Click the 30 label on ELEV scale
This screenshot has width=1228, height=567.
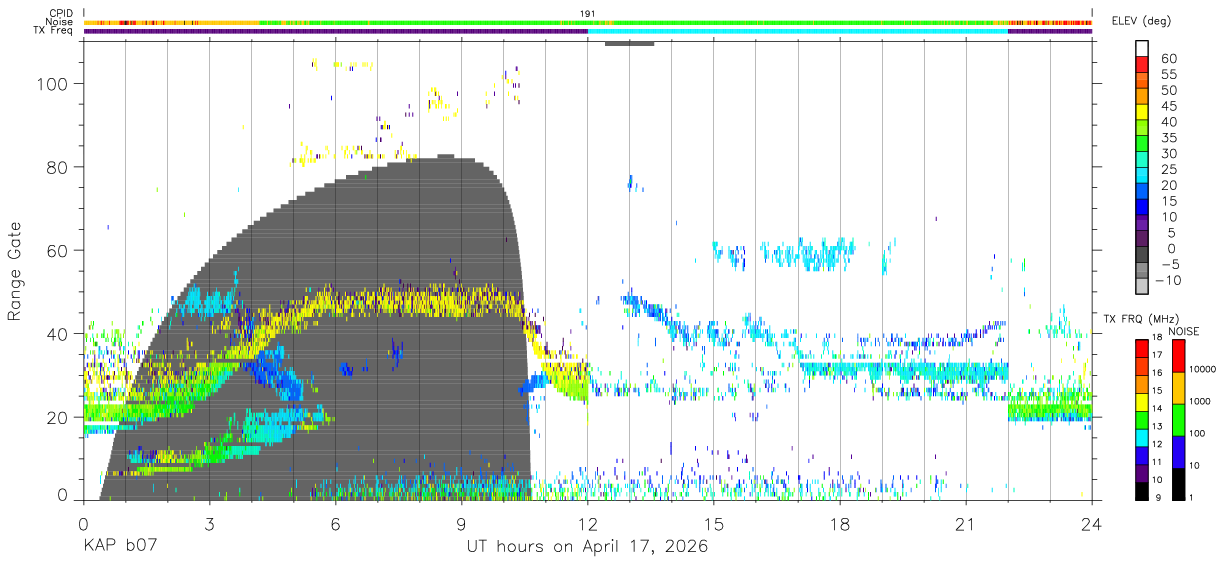(1168, 153)
